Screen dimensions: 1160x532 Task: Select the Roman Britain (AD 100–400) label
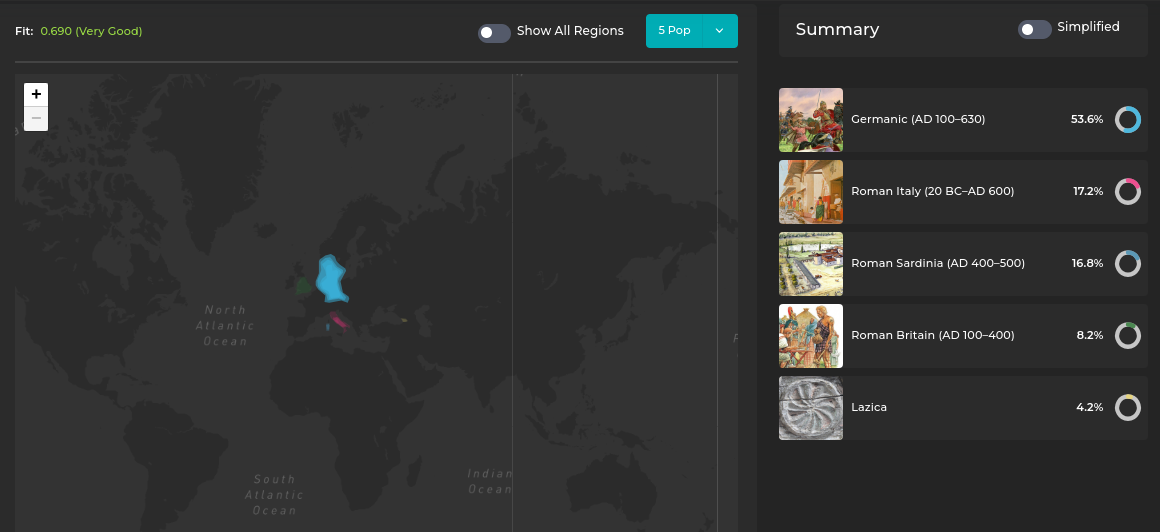(933, 335)
